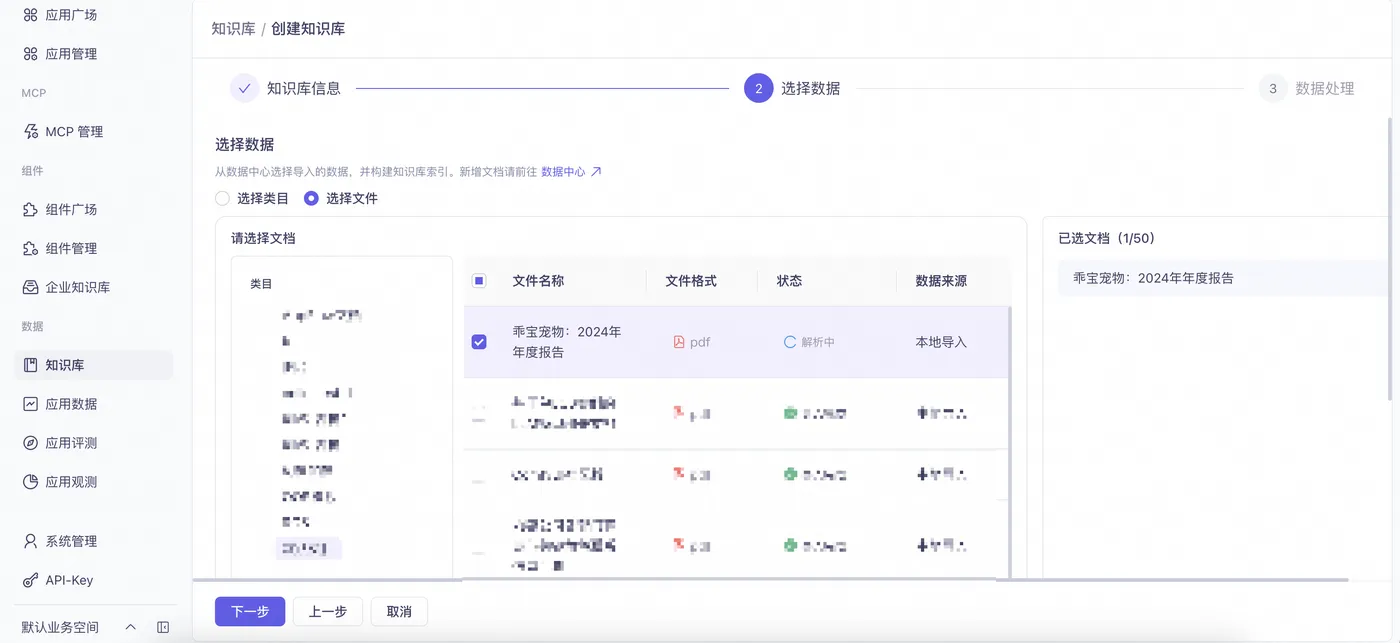1400x643 pixels.
Task: Open 组件广场 via its puzzle icon
Action: coord(31,209)
